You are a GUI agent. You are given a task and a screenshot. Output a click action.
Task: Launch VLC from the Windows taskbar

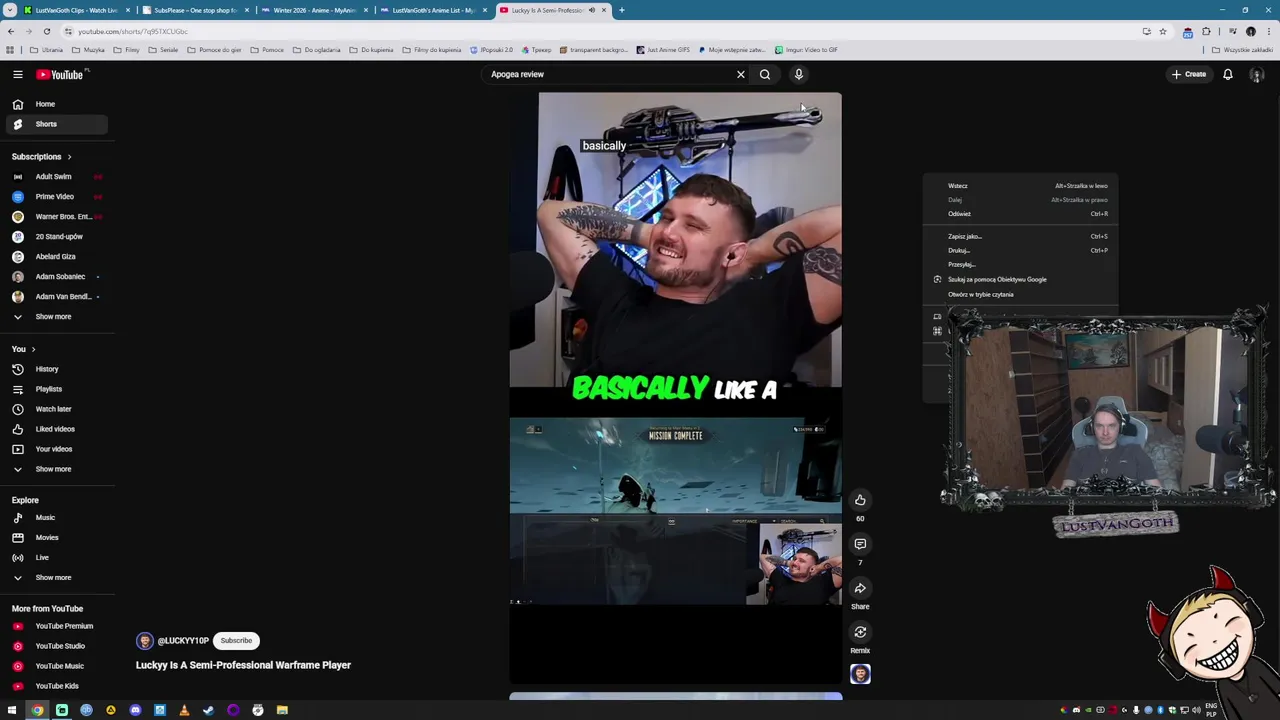pos(184,710)
